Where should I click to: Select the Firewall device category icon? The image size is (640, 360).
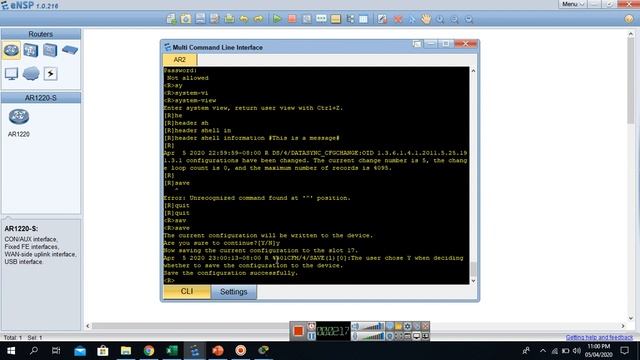[70, 50]
